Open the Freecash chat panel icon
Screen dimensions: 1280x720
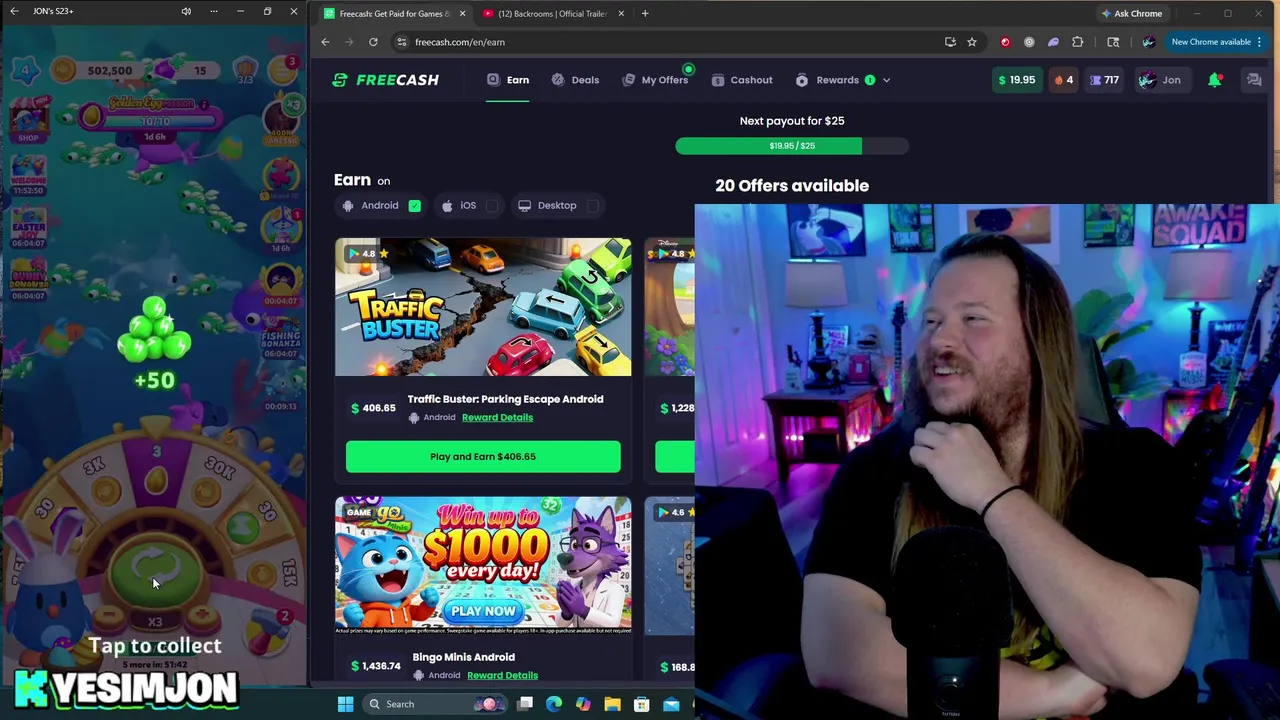coord(1254,80)
